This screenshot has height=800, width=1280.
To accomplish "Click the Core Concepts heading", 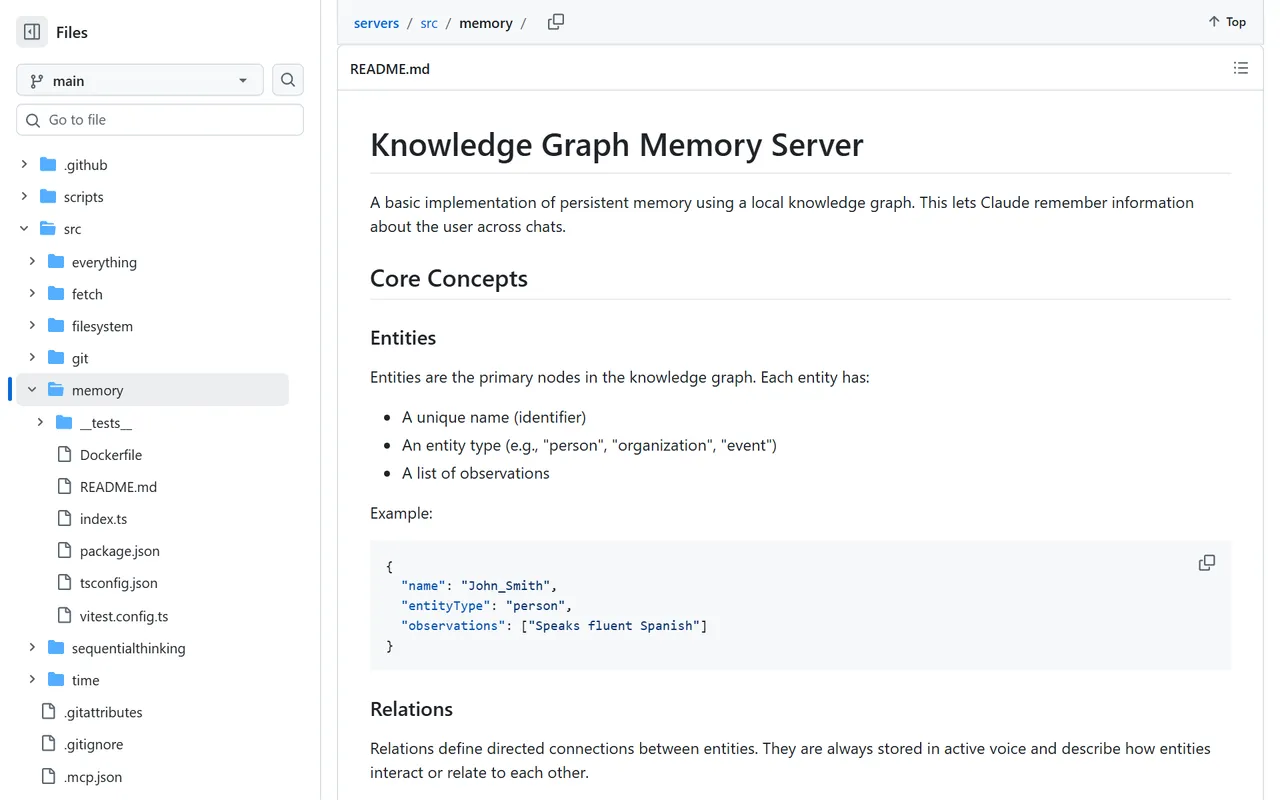I will 449,278.
